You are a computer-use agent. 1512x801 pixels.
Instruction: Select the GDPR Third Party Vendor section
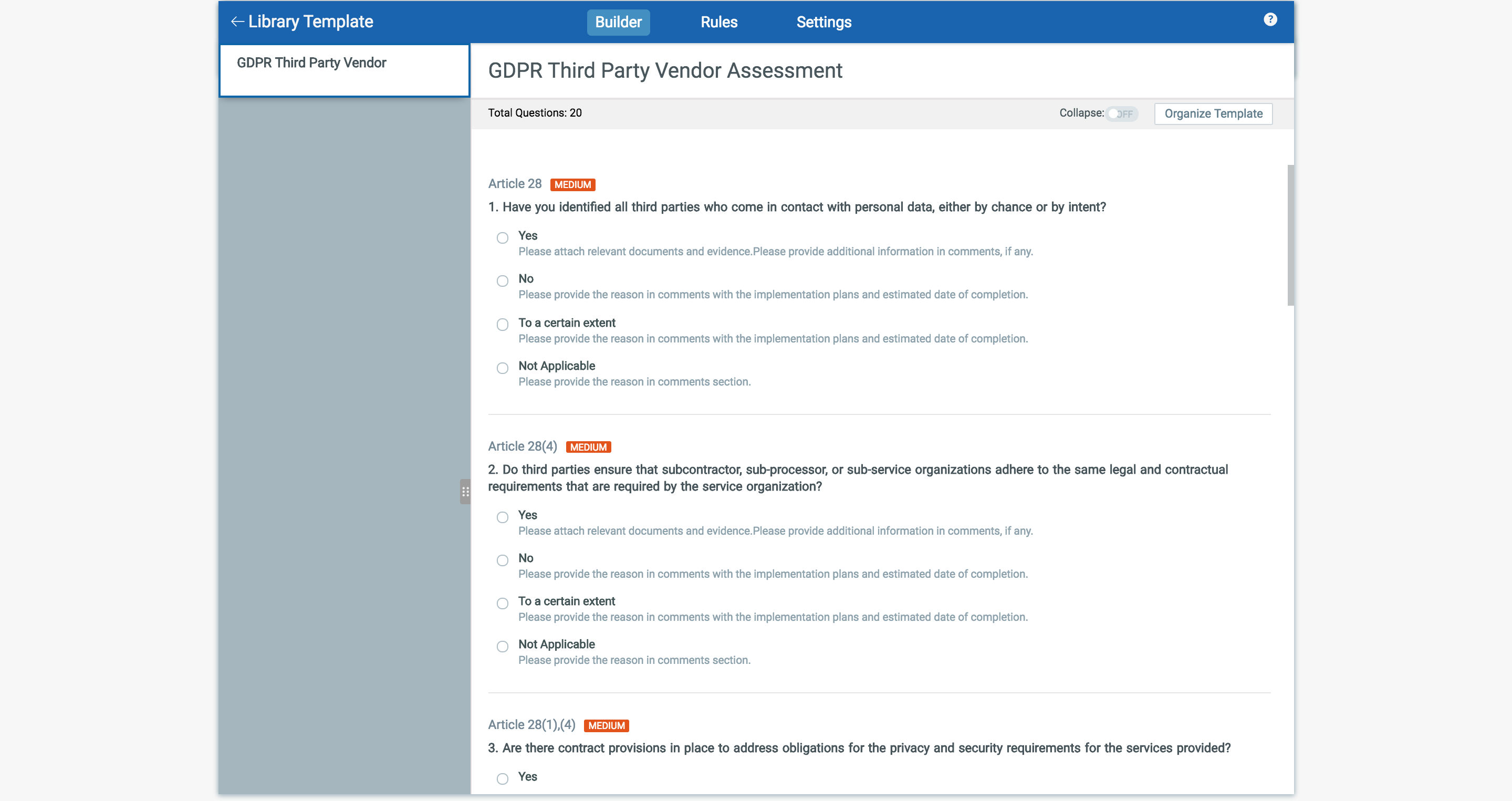point(344,70)
